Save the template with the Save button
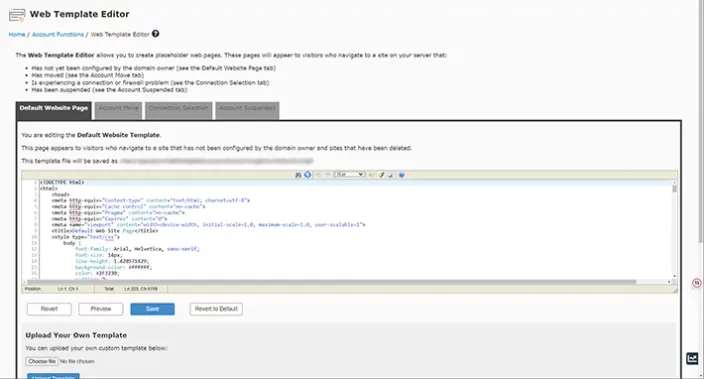The height and width of the screenshot is (379, 704). pos(153,309)
